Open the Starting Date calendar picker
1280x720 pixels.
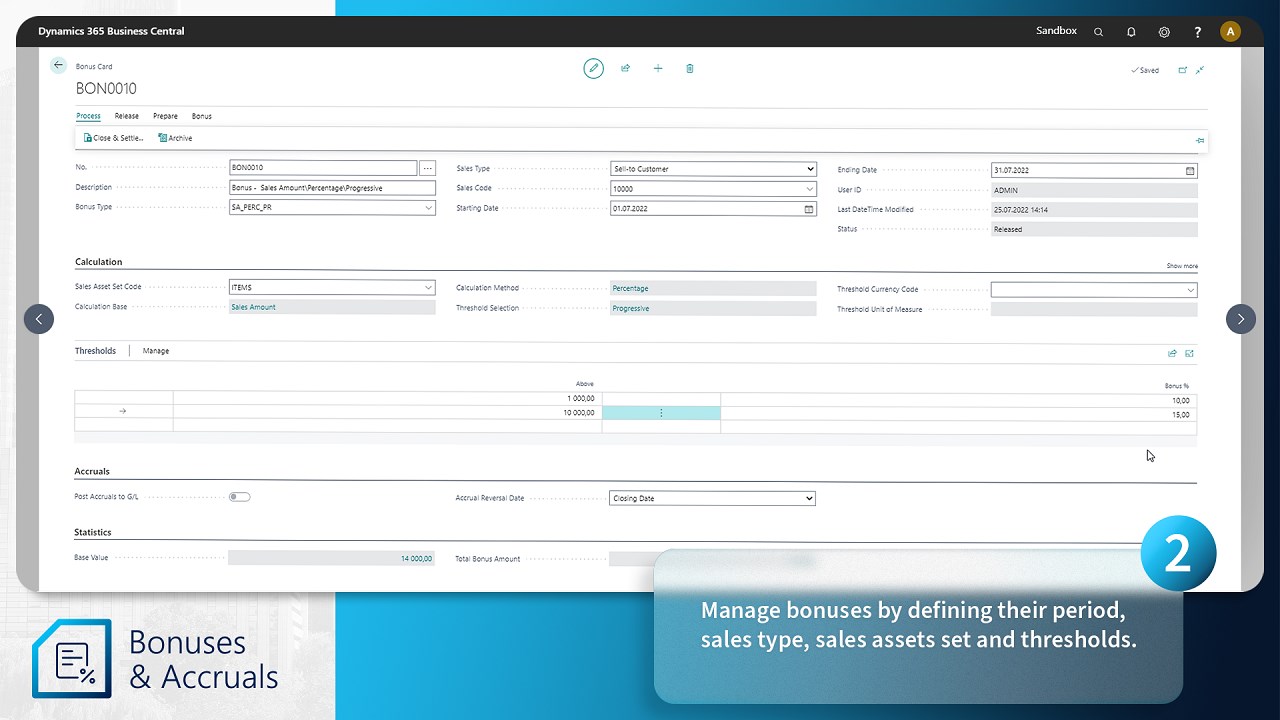(809, 209)
